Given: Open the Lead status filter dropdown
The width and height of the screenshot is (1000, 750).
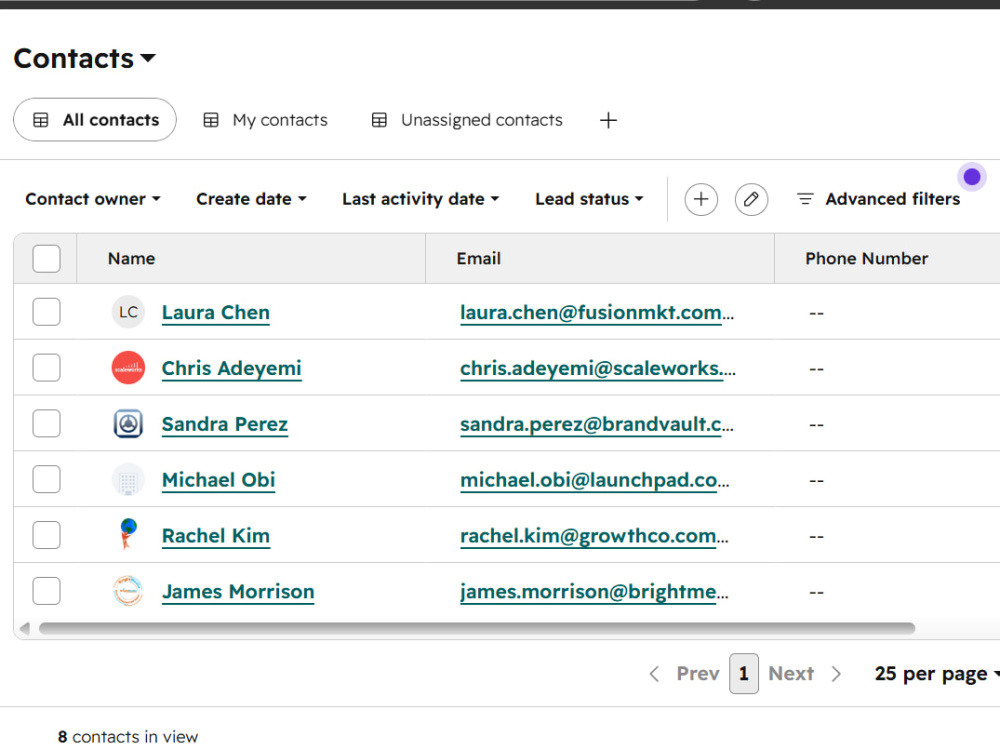Looking at the screenshot, I should [589, 199].
